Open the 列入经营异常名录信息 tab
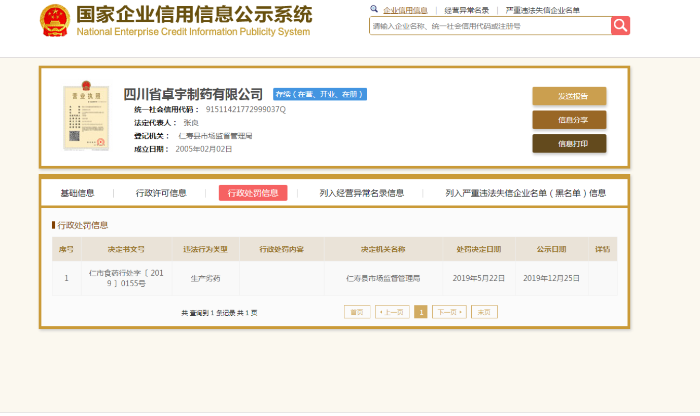Screen dimensions: 700x416 362,193
